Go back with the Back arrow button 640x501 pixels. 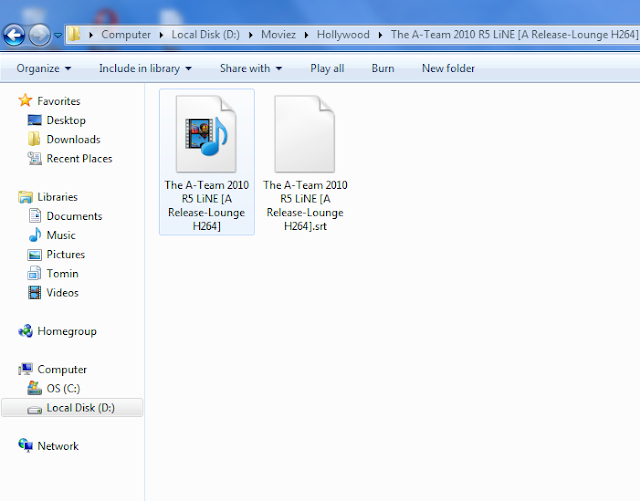point(14,35)
